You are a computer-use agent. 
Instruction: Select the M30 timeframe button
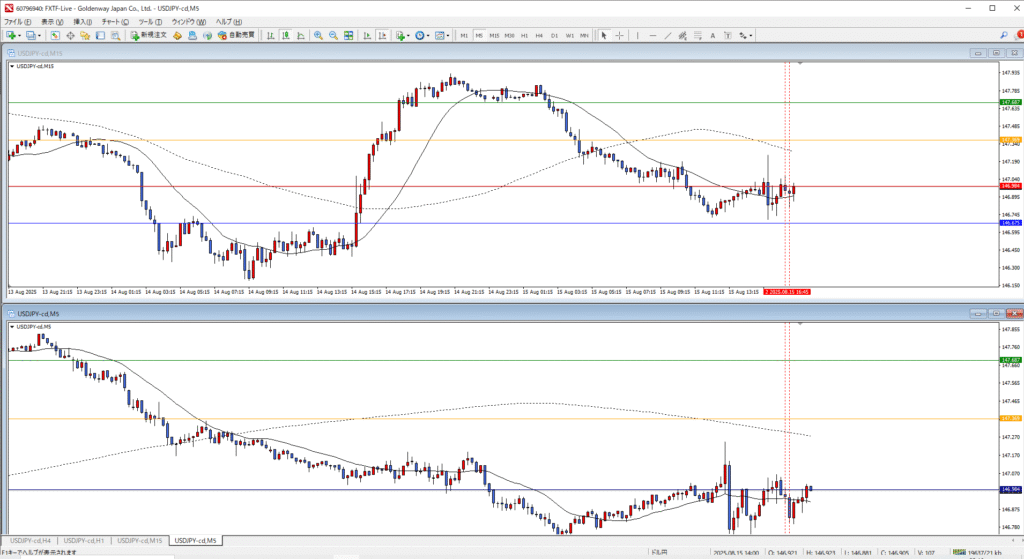pos(509,35)
